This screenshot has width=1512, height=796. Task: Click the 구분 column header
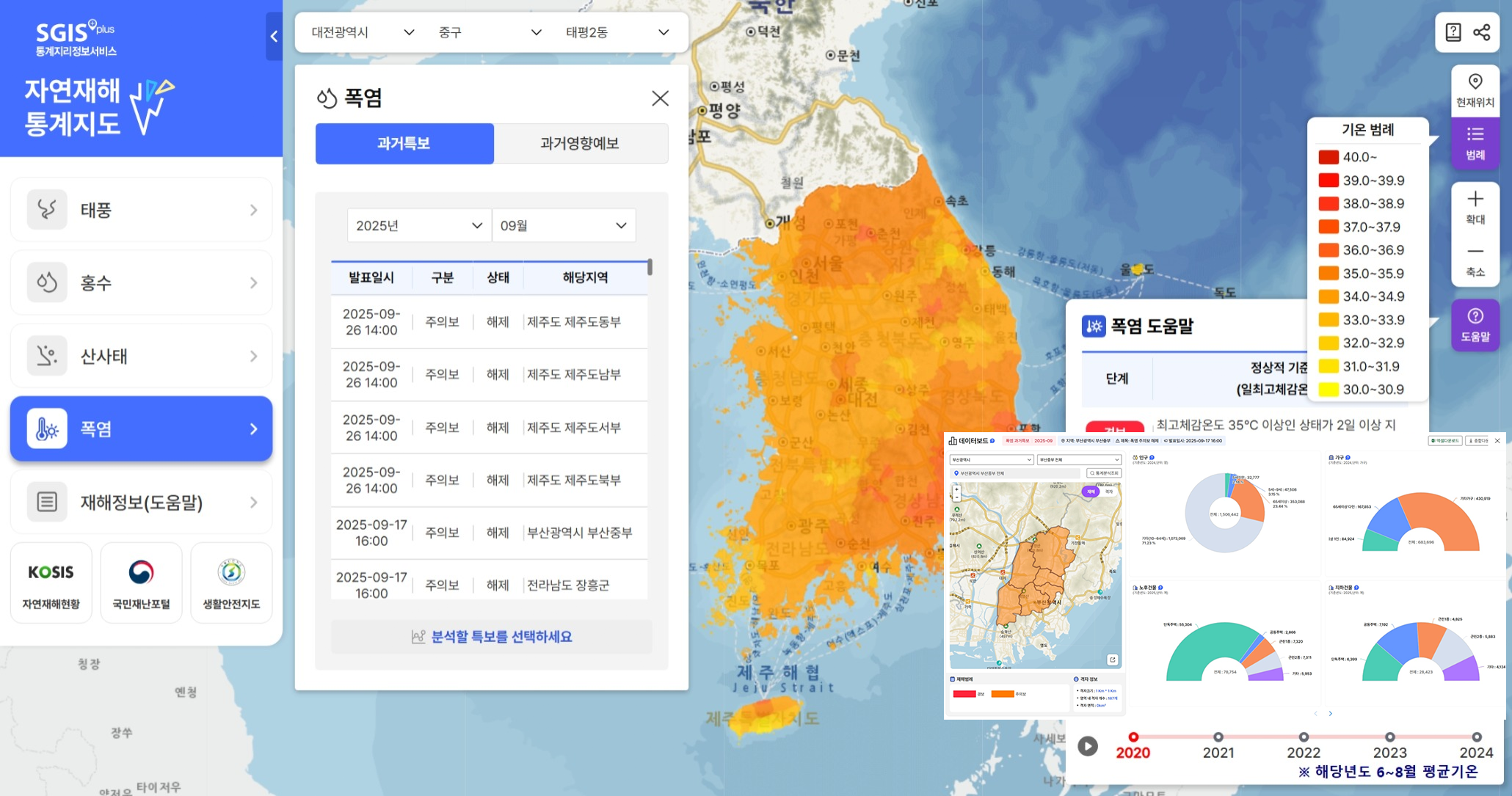[x=442, y=277]
